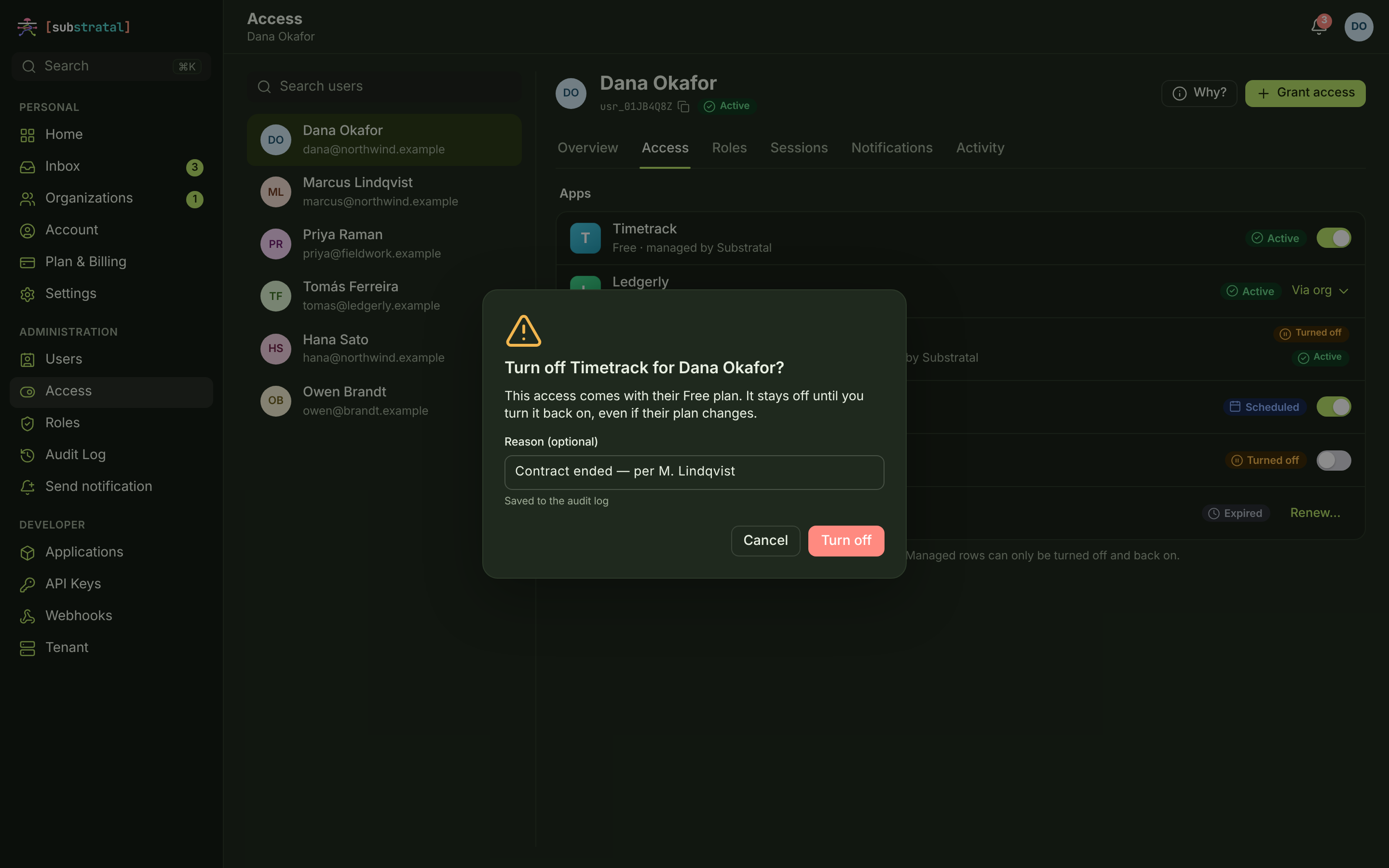
Task: Open the notifications bell icon
Action: (1319, 27)
